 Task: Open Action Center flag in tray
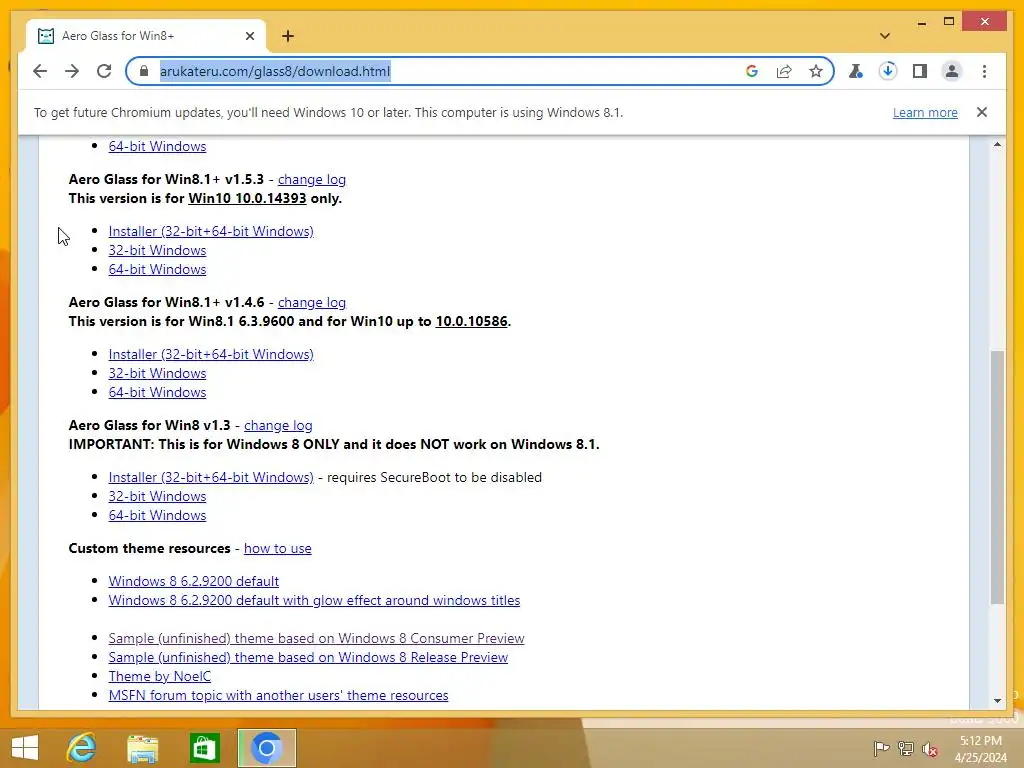click(881, 748)
